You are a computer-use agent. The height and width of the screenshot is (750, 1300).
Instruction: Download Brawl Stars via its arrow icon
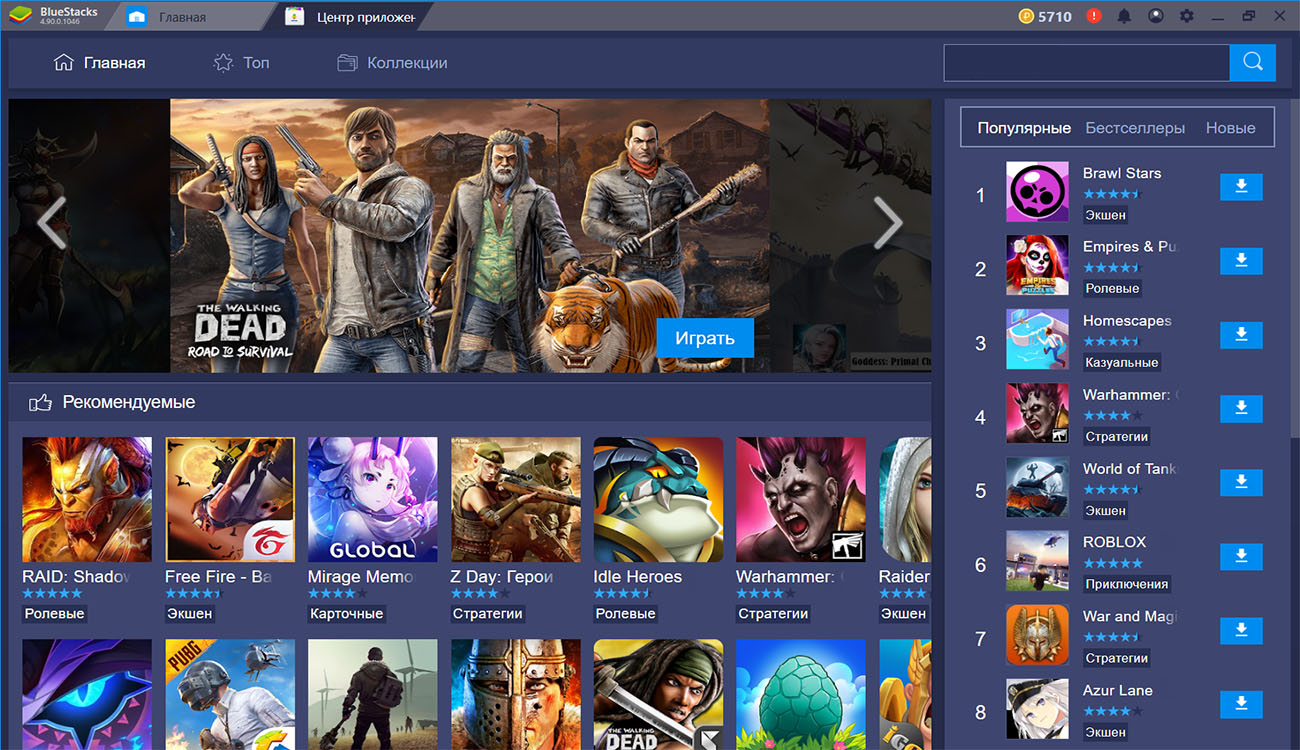[1241, 187]
